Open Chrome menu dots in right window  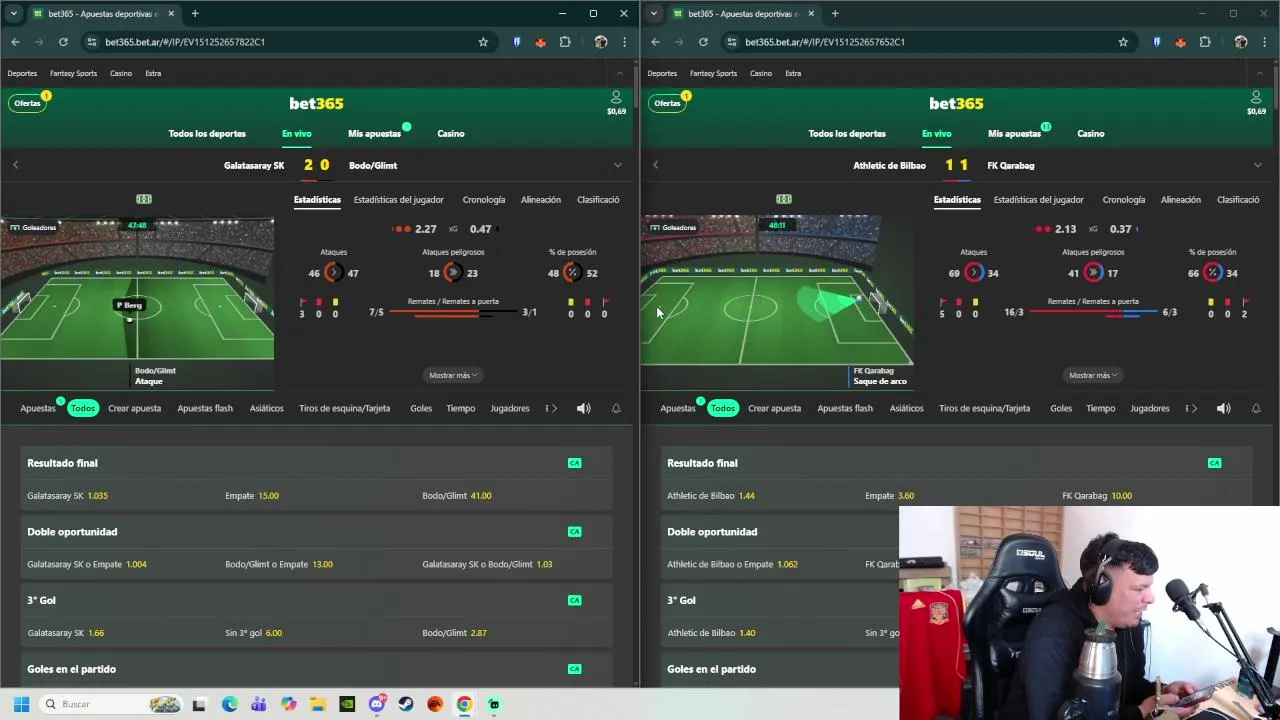click(1264, 42)
